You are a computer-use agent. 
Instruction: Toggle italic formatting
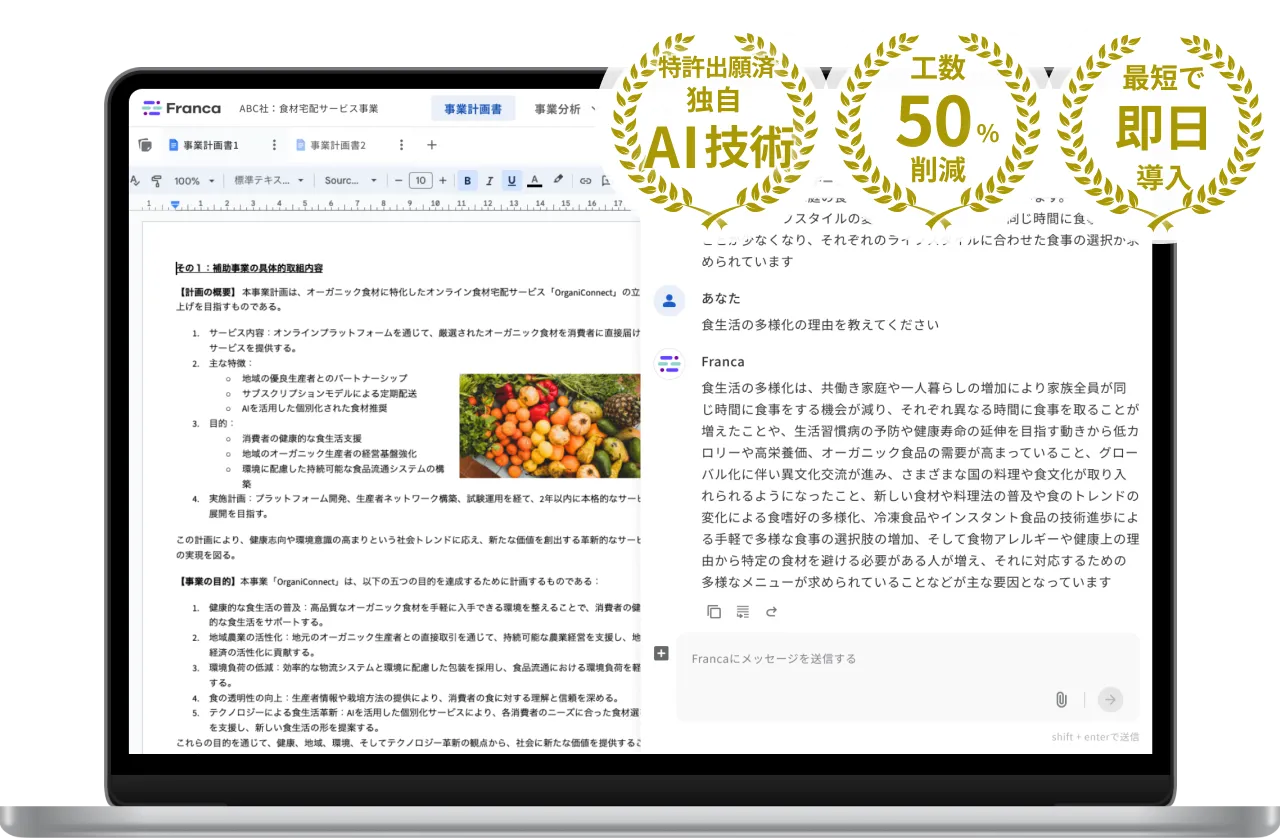[490, 180]
